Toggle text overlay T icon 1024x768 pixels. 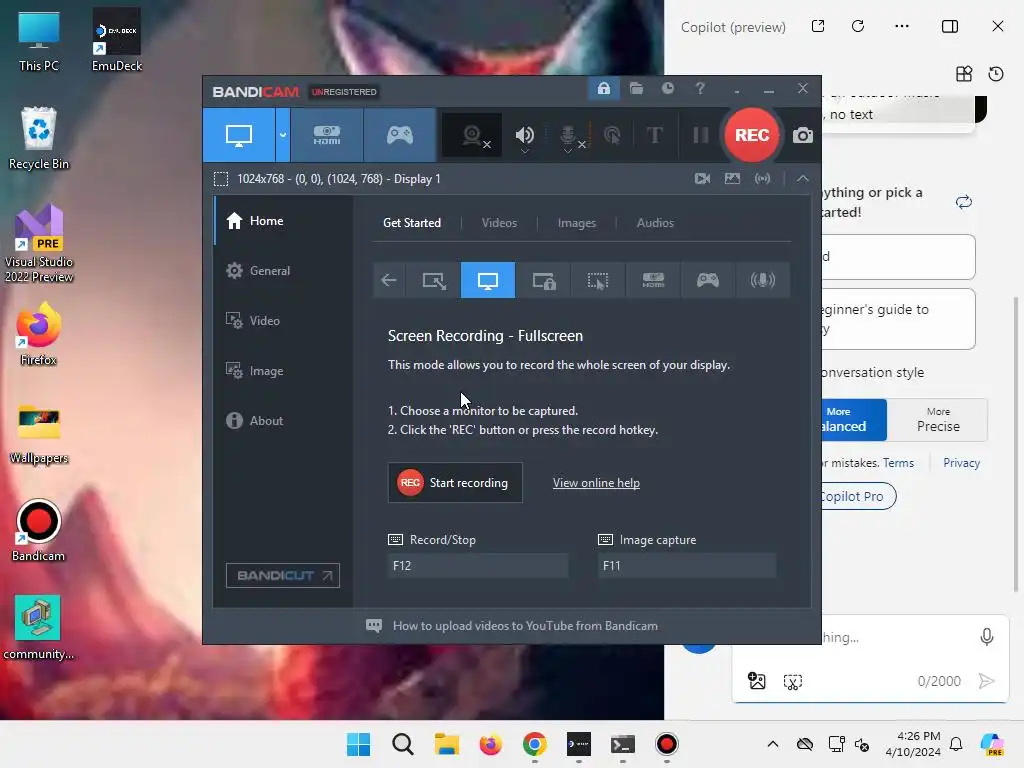pos(654,135)
